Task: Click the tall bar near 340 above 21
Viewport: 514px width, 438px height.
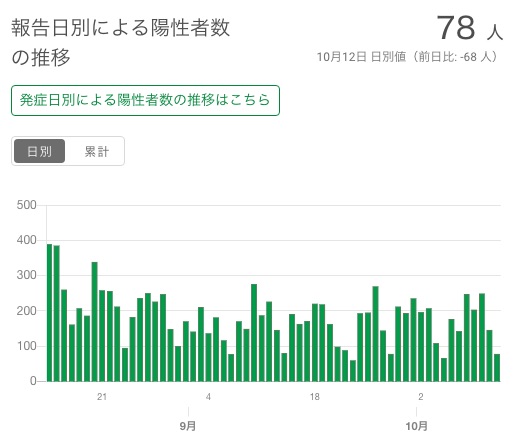Action: coord(95,322)
